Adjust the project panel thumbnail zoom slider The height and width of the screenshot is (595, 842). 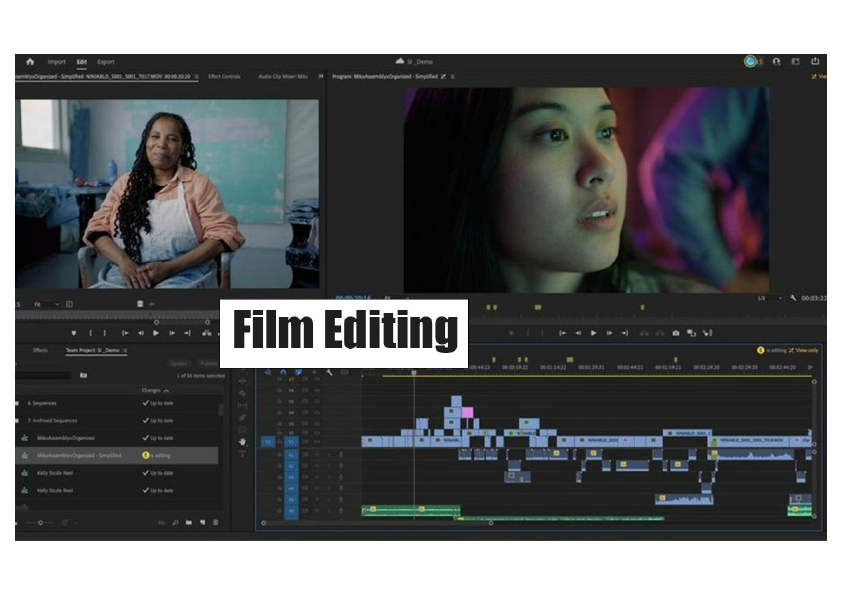(x=40, y=523)
